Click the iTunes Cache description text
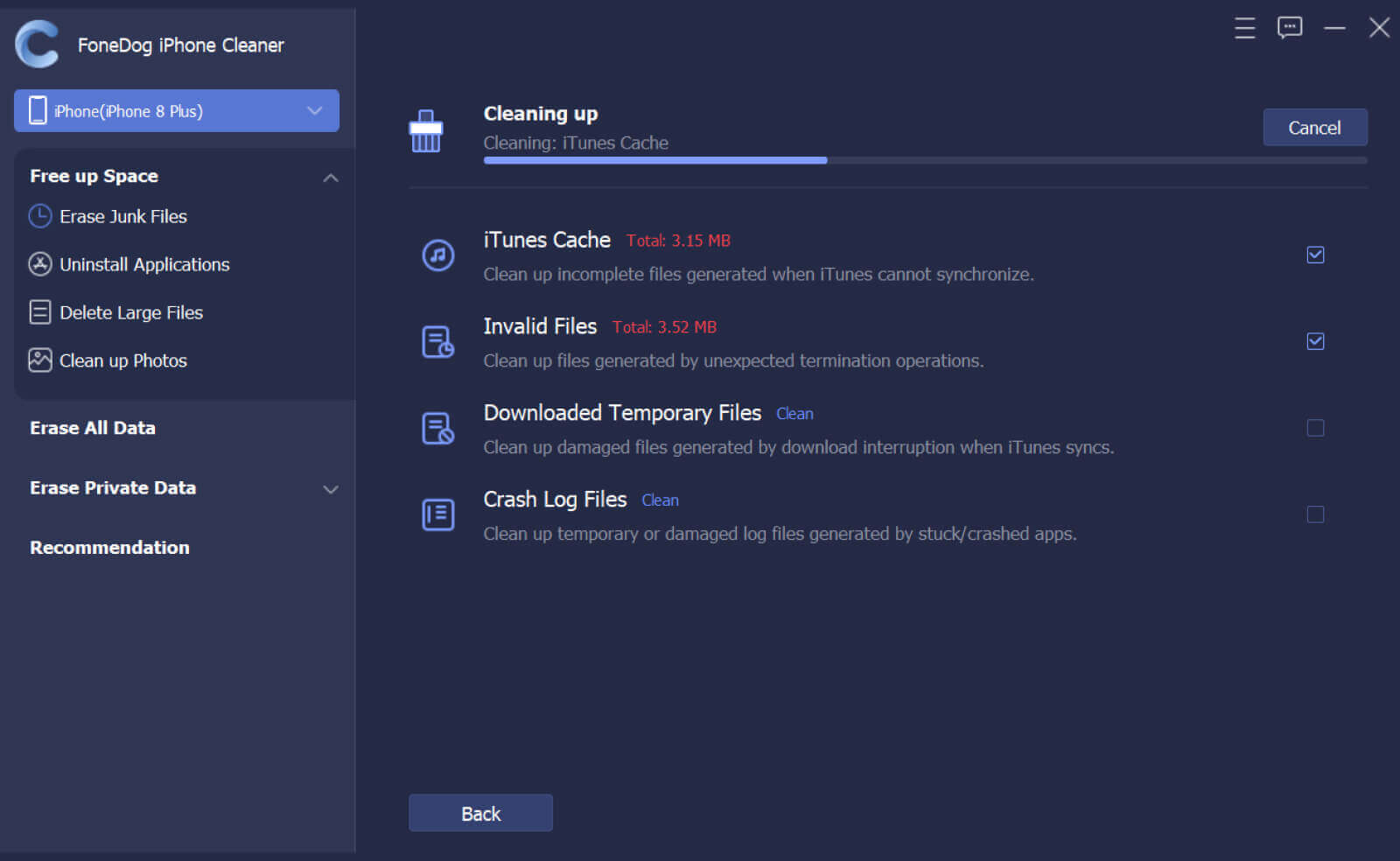 (x=759, y=275)
